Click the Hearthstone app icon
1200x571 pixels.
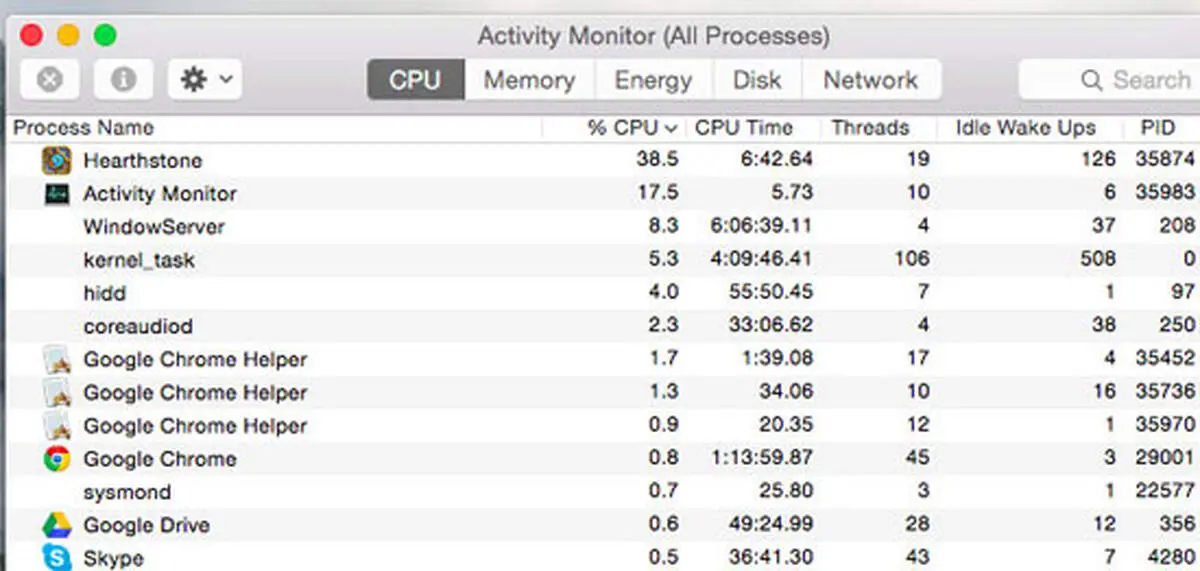point(57,160)
